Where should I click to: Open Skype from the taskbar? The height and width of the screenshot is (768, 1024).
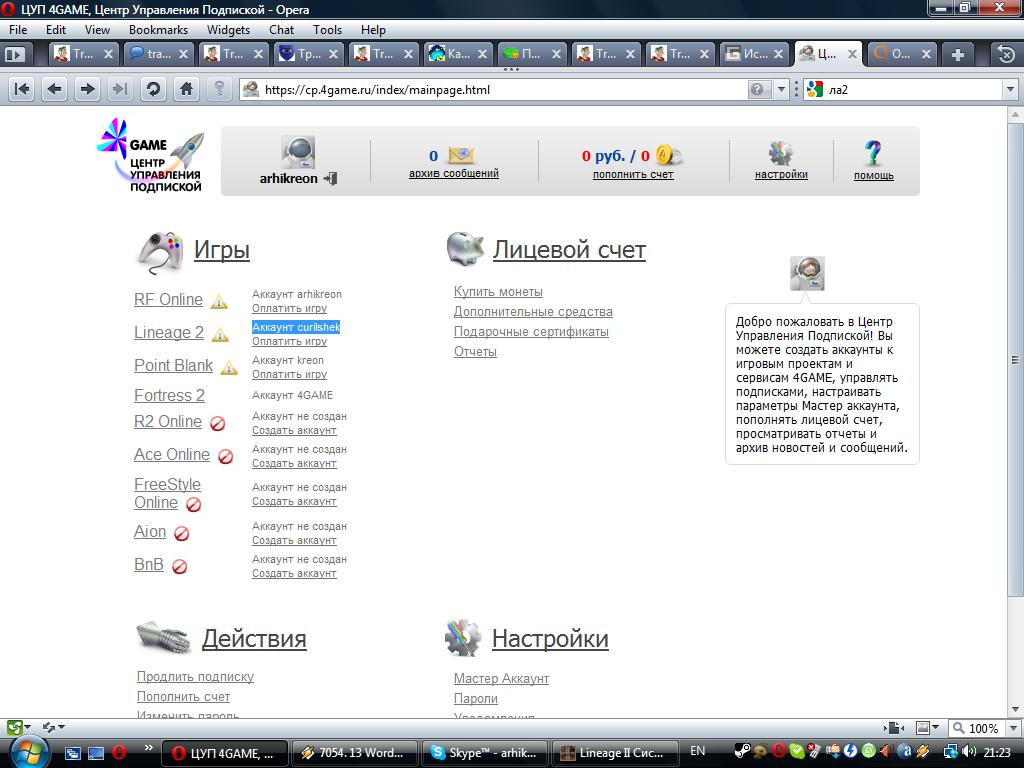[484, 753]
